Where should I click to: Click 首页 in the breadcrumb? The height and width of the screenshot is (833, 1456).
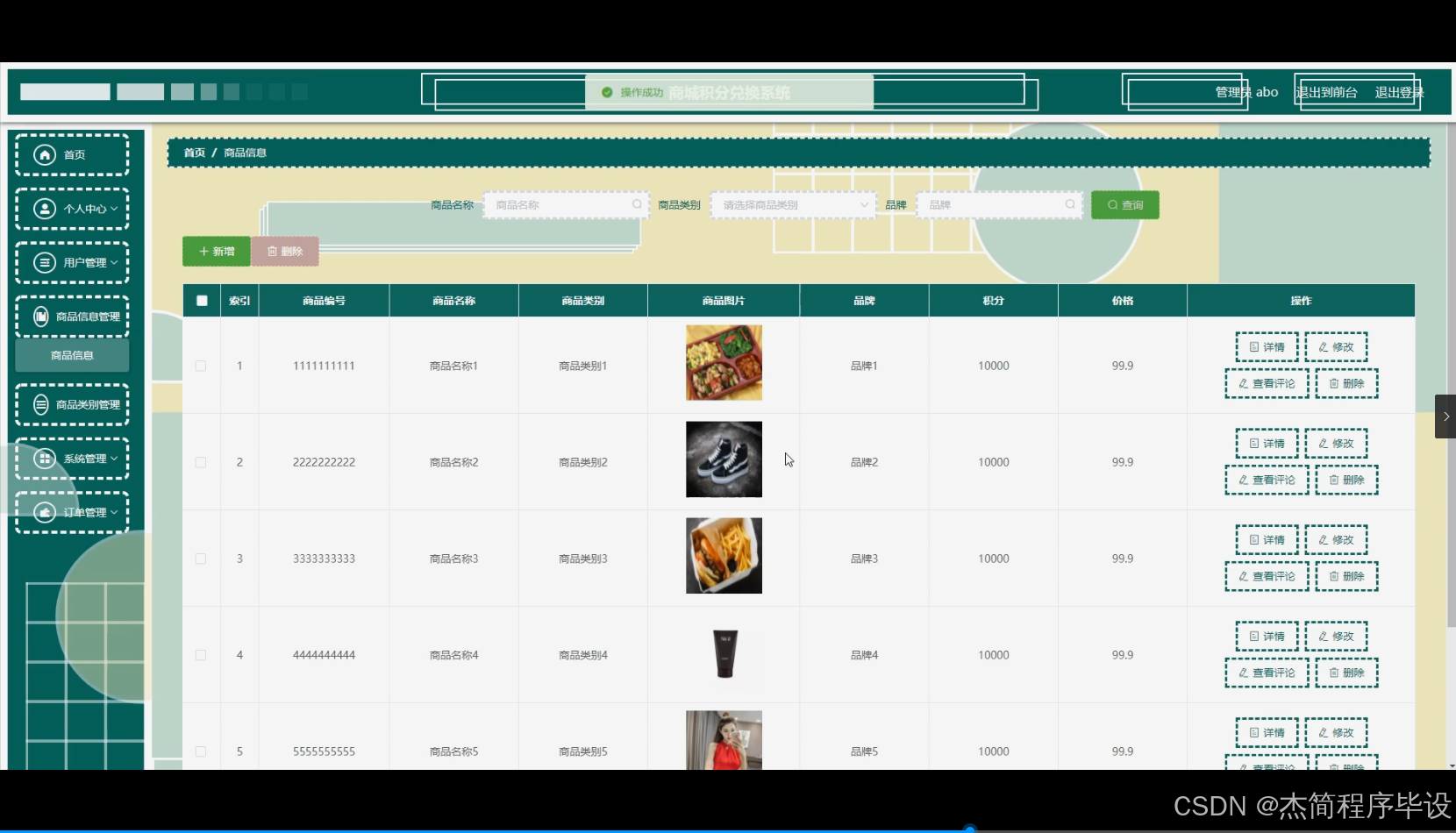[194, 153]
